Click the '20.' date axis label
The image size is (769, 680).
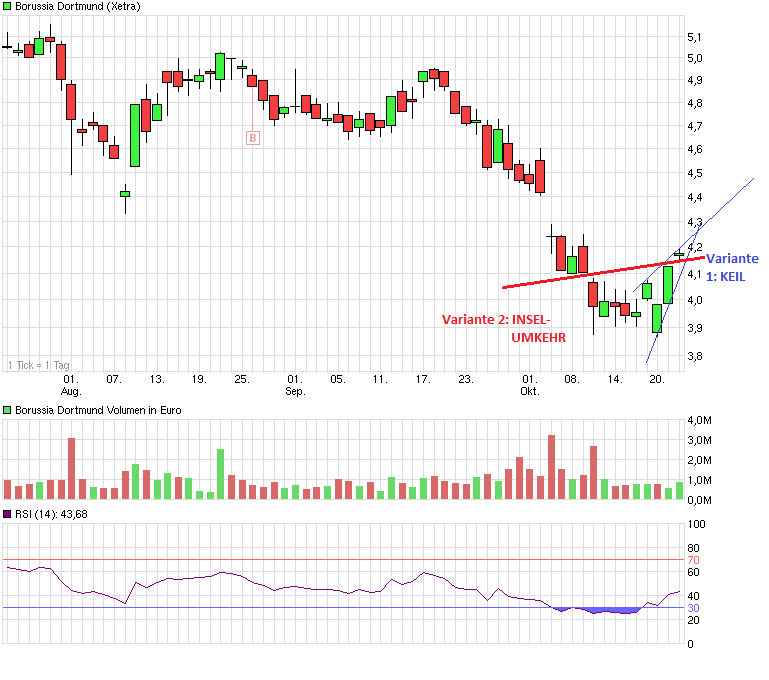click(x=657, y=379)
